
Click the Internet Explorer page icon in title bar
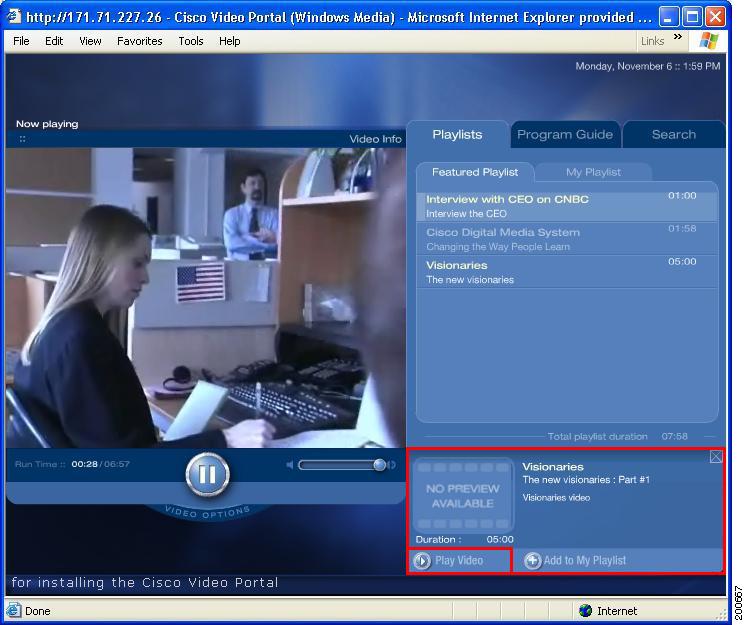pyautogui.click(x=13, y=17)
